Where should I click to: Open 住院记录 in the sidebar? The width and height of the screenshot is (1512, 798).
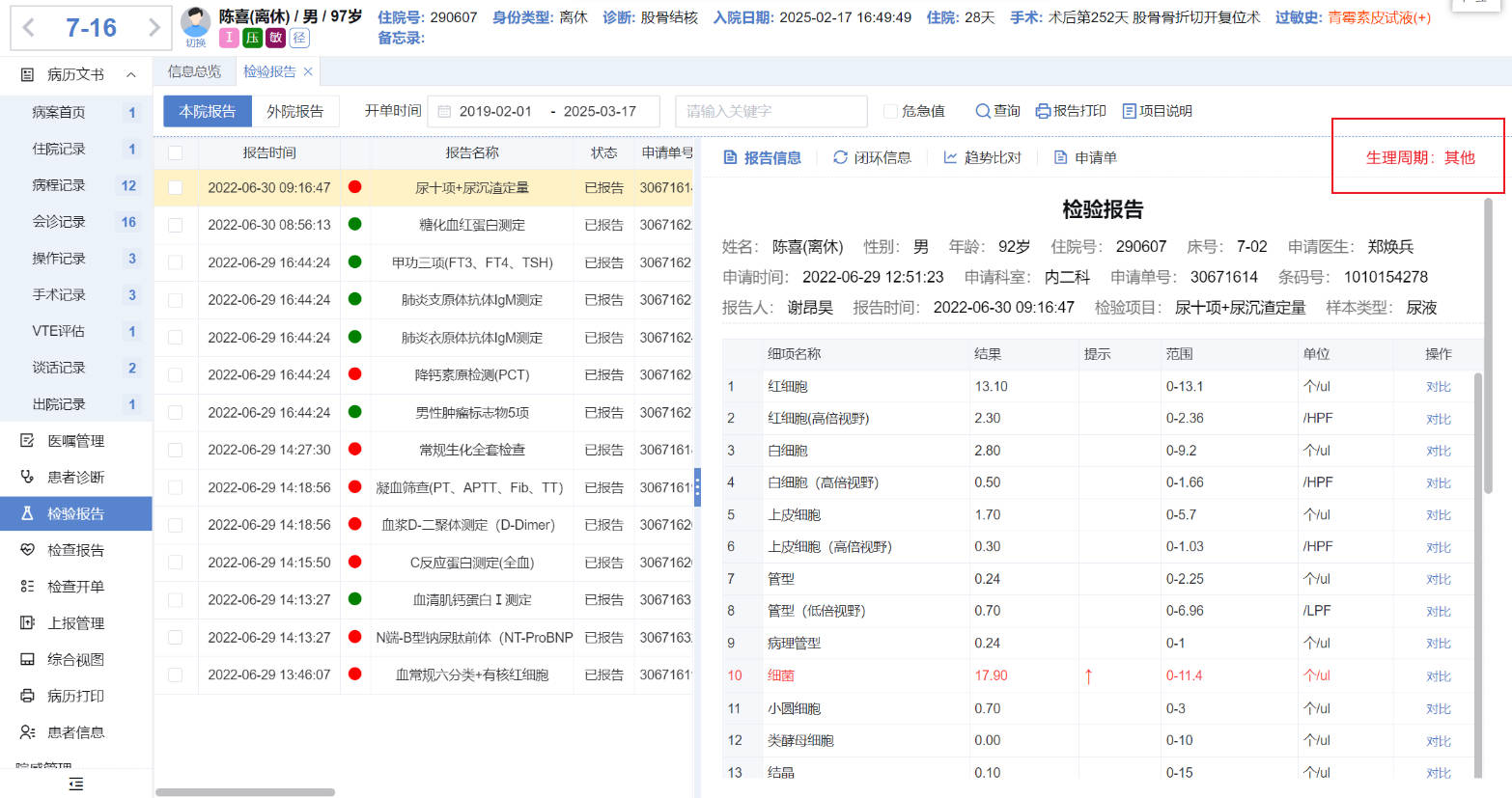click(x=76, y=150)
